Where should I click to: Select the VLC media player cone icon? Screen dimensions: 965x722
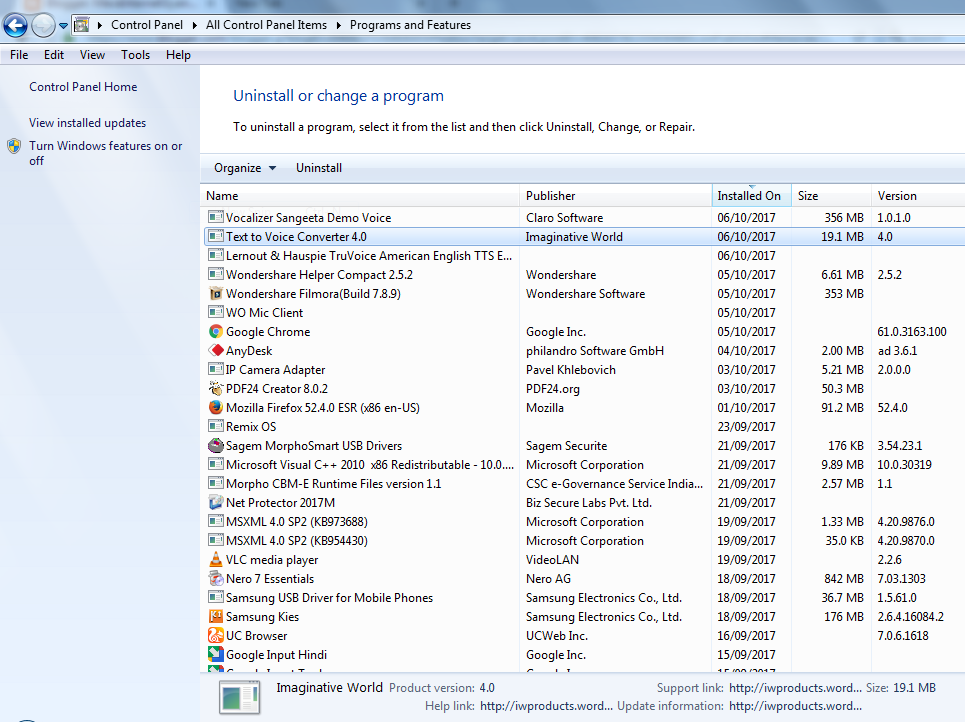pos(215,560)
